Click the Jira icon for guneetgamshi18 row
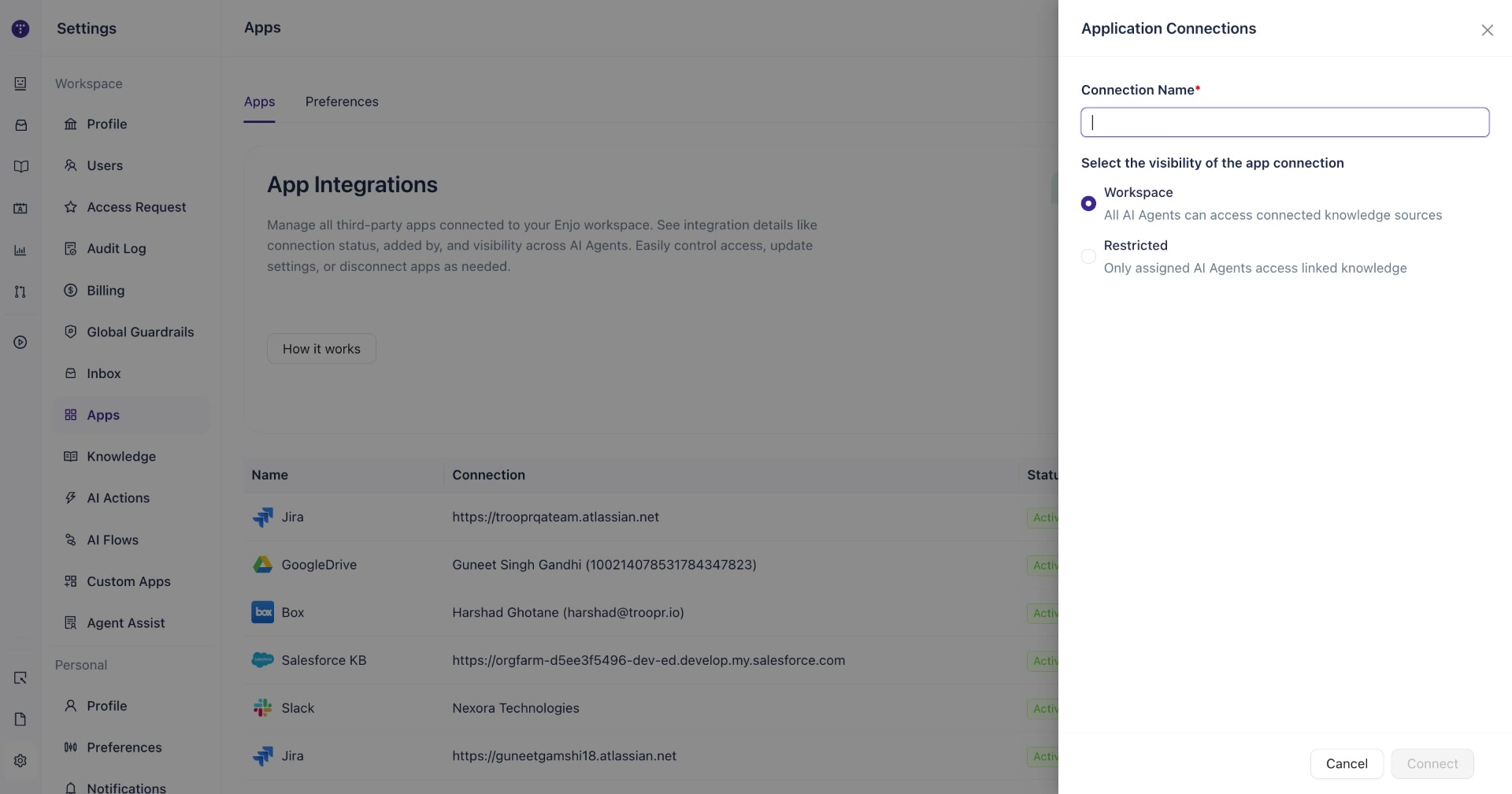This screenshot has height=794, width=1512. (x=262, y=756)
